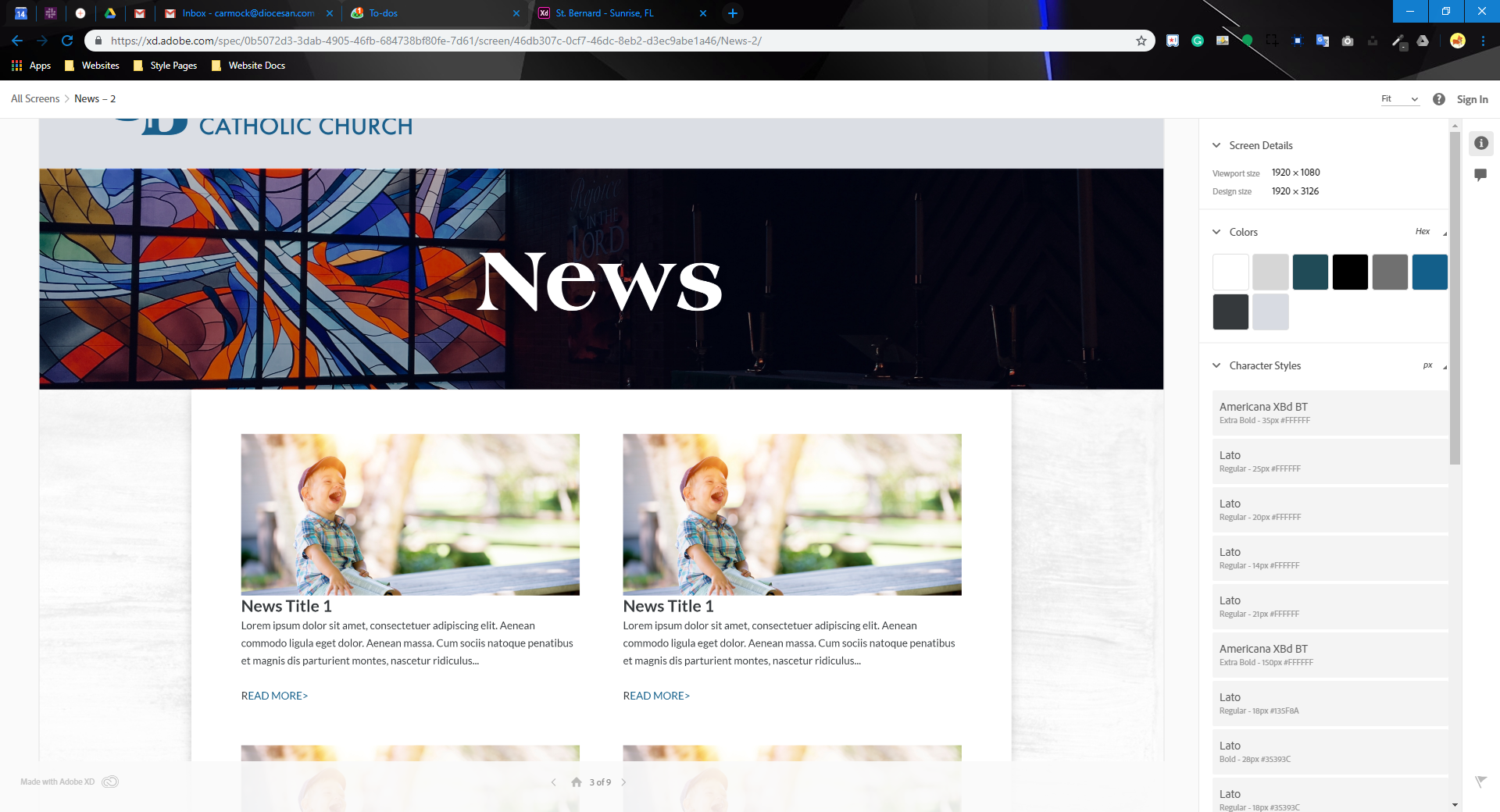1500x812 pixels.
Task: Open the Fit zoom dropdown
Action: point(1399,99)
